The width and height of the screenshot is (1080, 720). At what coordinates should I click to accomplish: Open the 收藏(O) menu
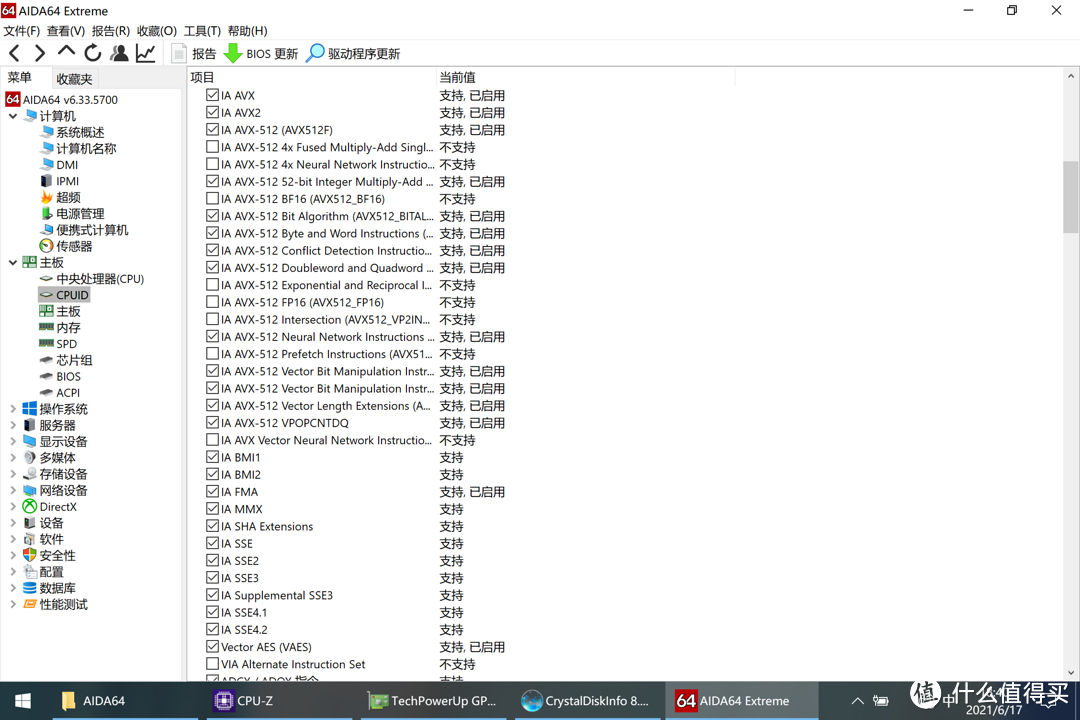coord(156,31)
